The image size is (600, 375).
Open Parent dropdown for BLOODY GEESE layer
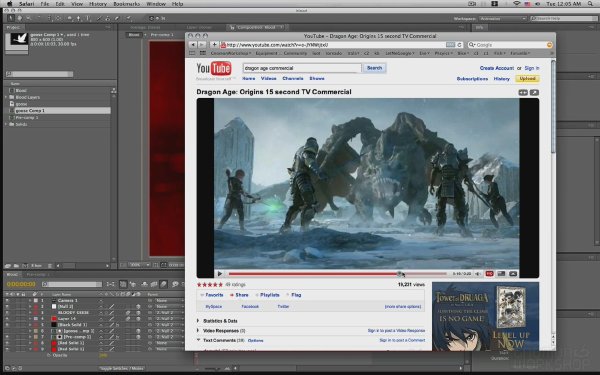[x=169, y=313]
